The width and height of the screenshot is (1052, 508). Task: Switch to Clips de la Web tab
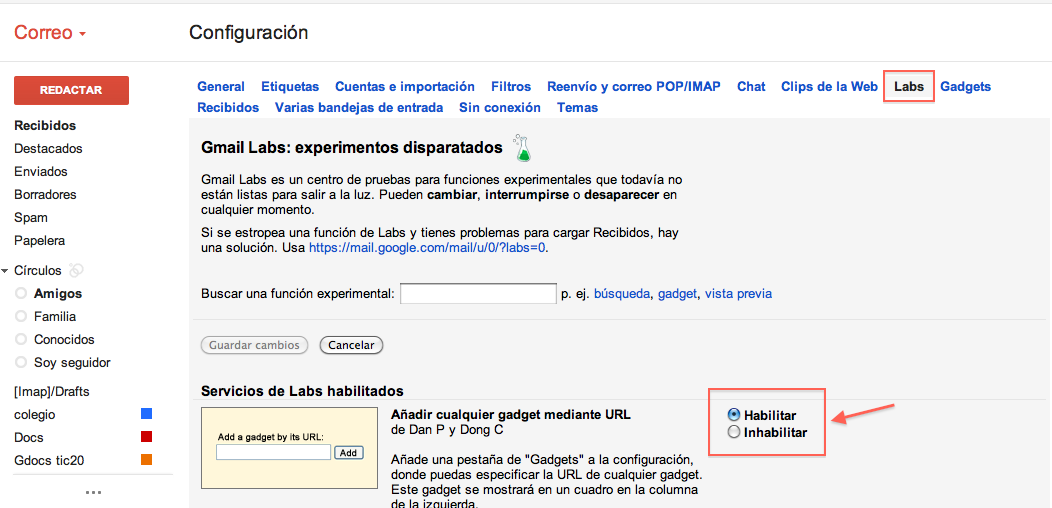pos(829,87)
